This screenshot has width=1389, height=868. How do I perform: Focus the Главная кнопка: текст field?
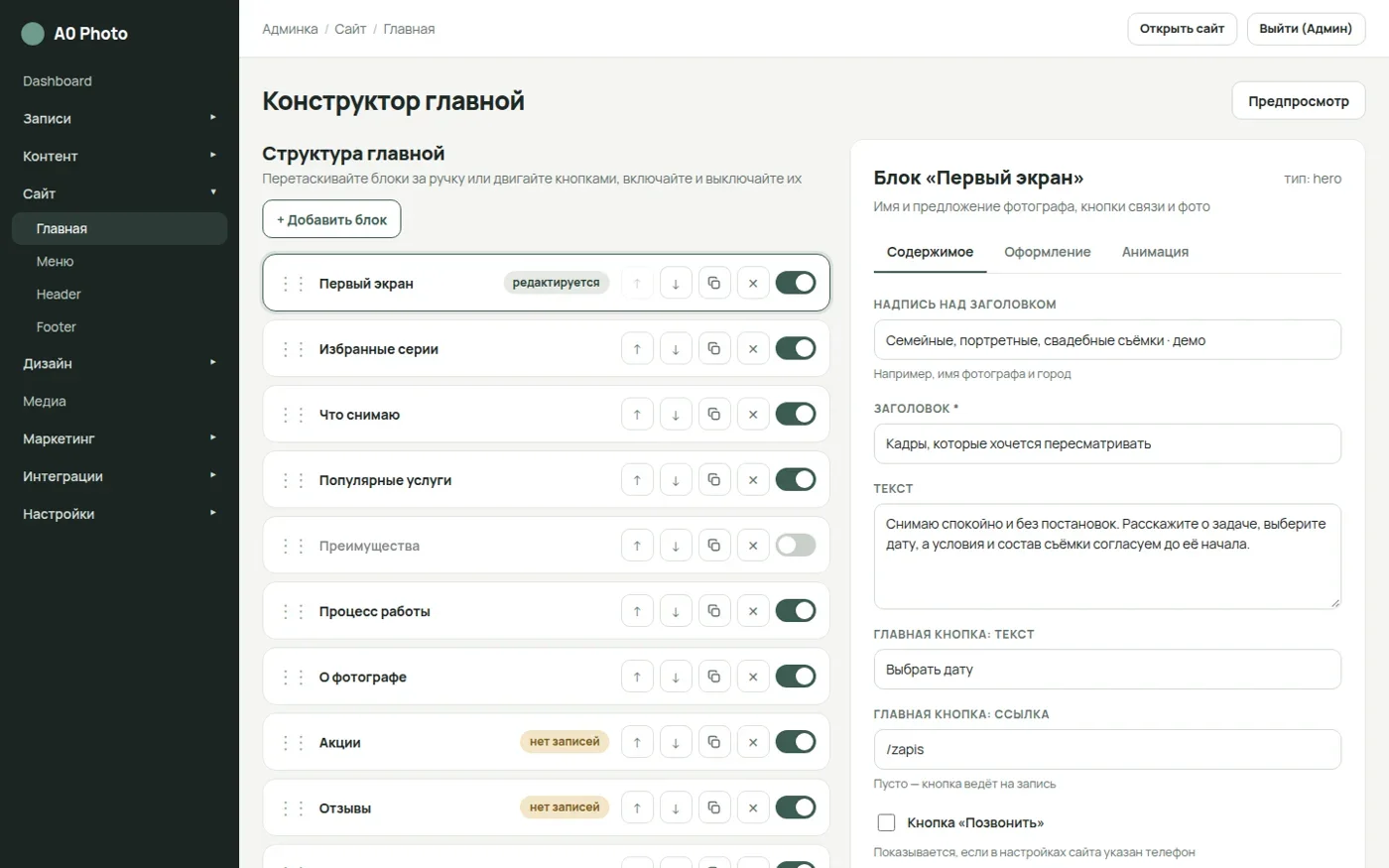pyautogui.click(x=1107, y=670)
